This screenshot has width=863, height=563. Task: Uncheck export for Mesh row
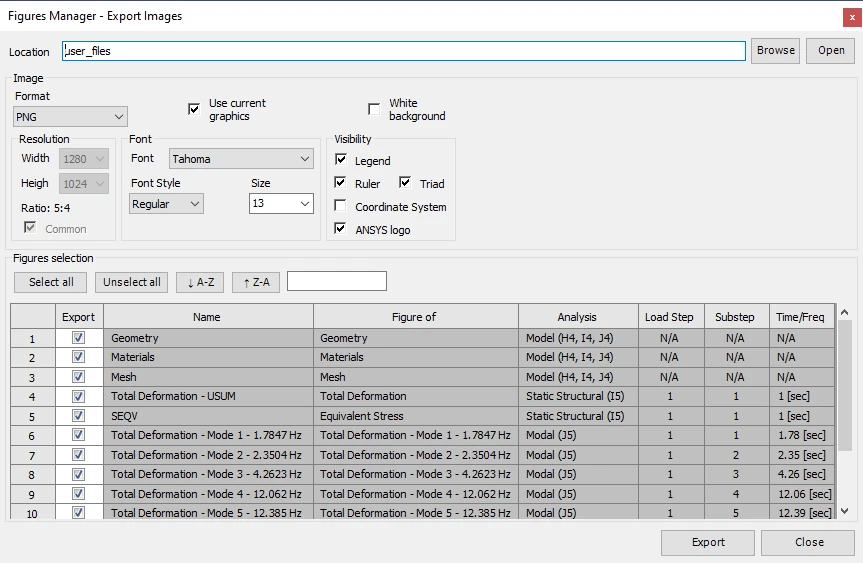(x=79, y=377)
